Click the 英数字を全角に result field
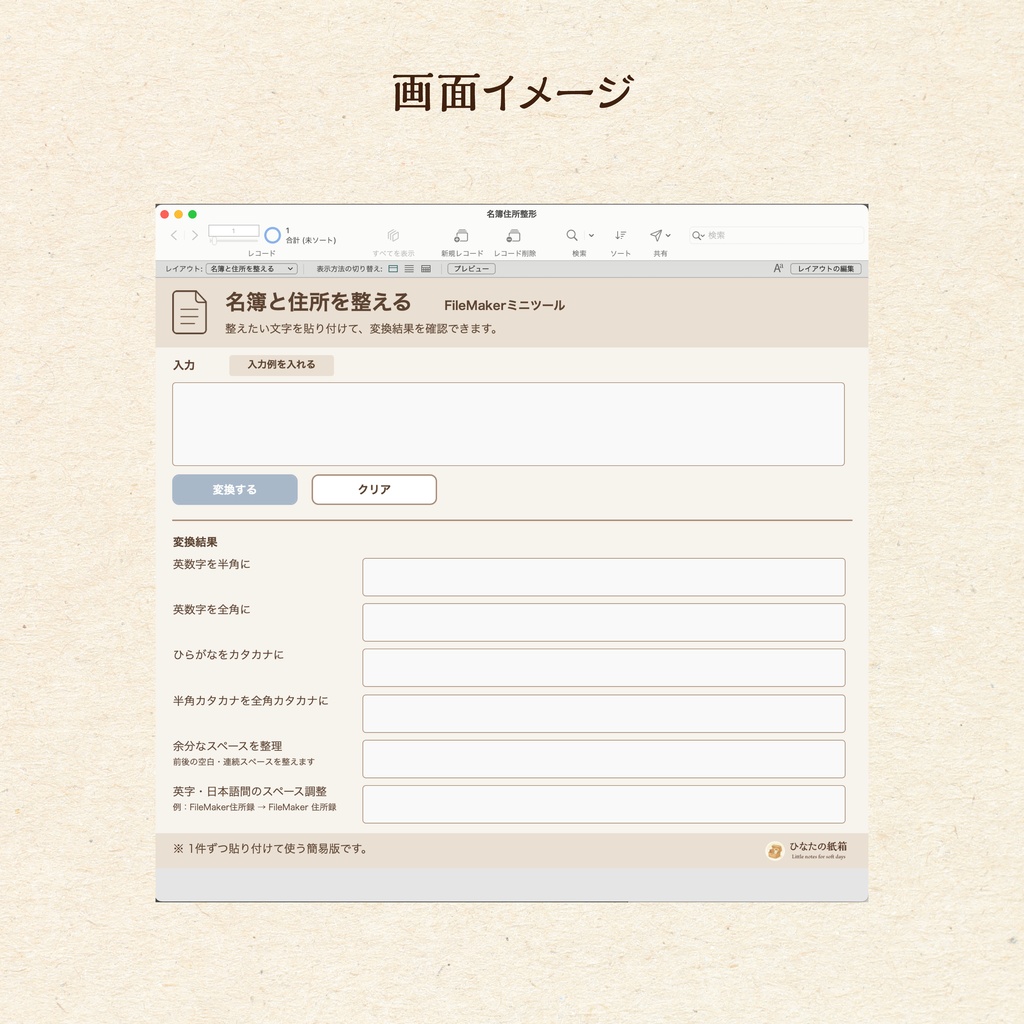This screenshot has height=1024, width=1024. click(603, 622)
